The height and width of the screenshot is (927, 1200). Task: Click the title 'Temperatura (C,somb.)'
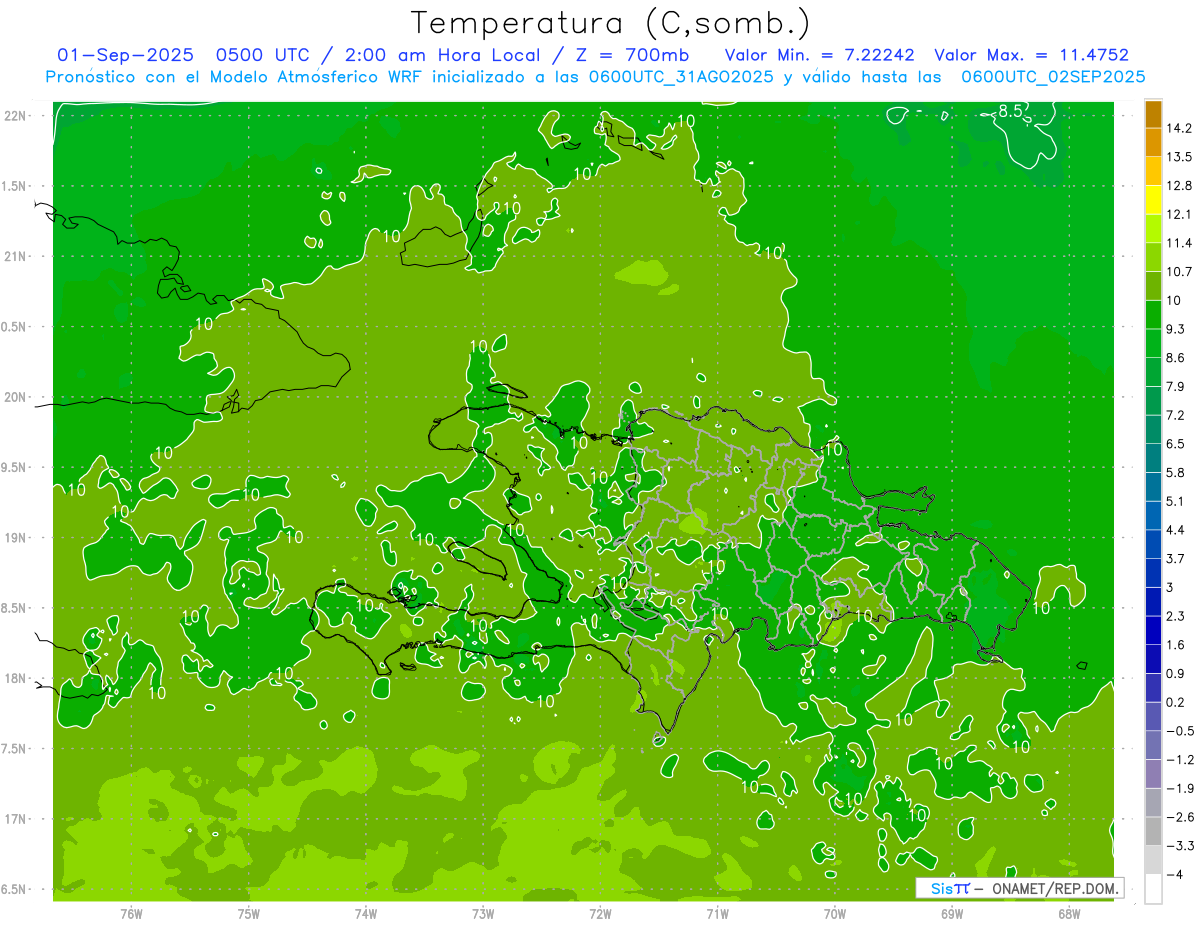pos(611,23)
